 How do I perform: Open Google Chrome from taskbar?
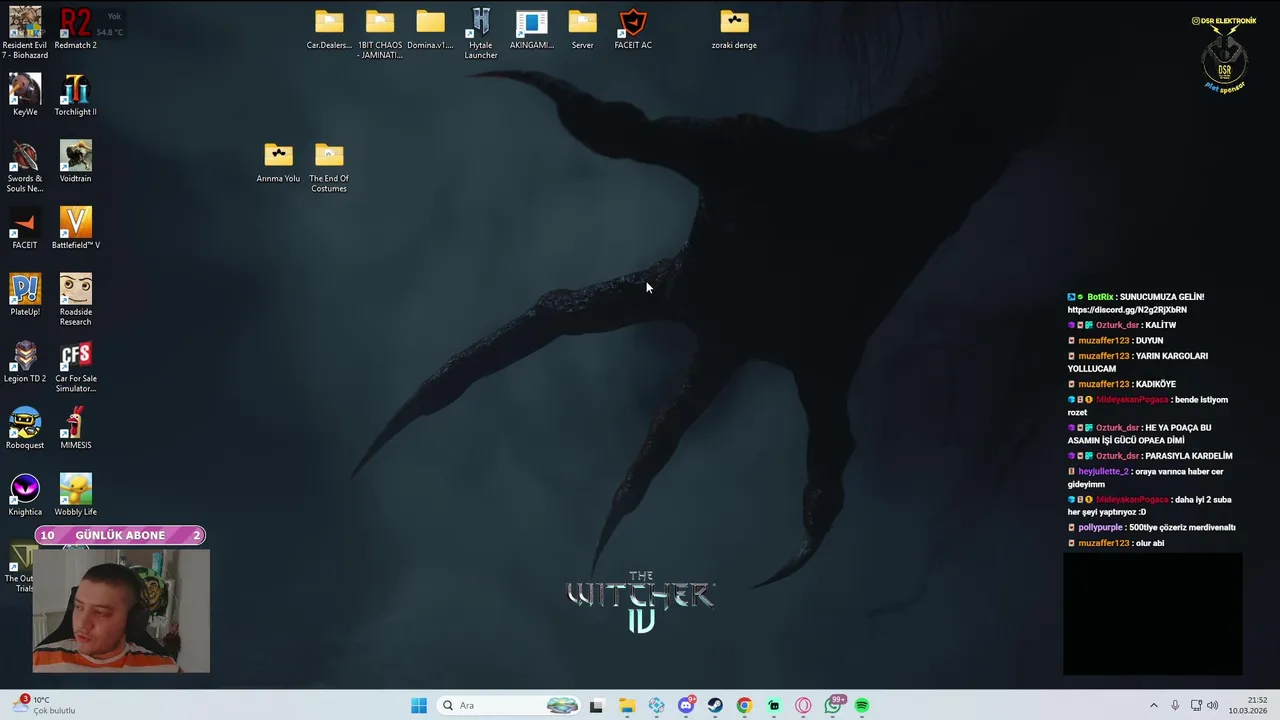point(744,705)
